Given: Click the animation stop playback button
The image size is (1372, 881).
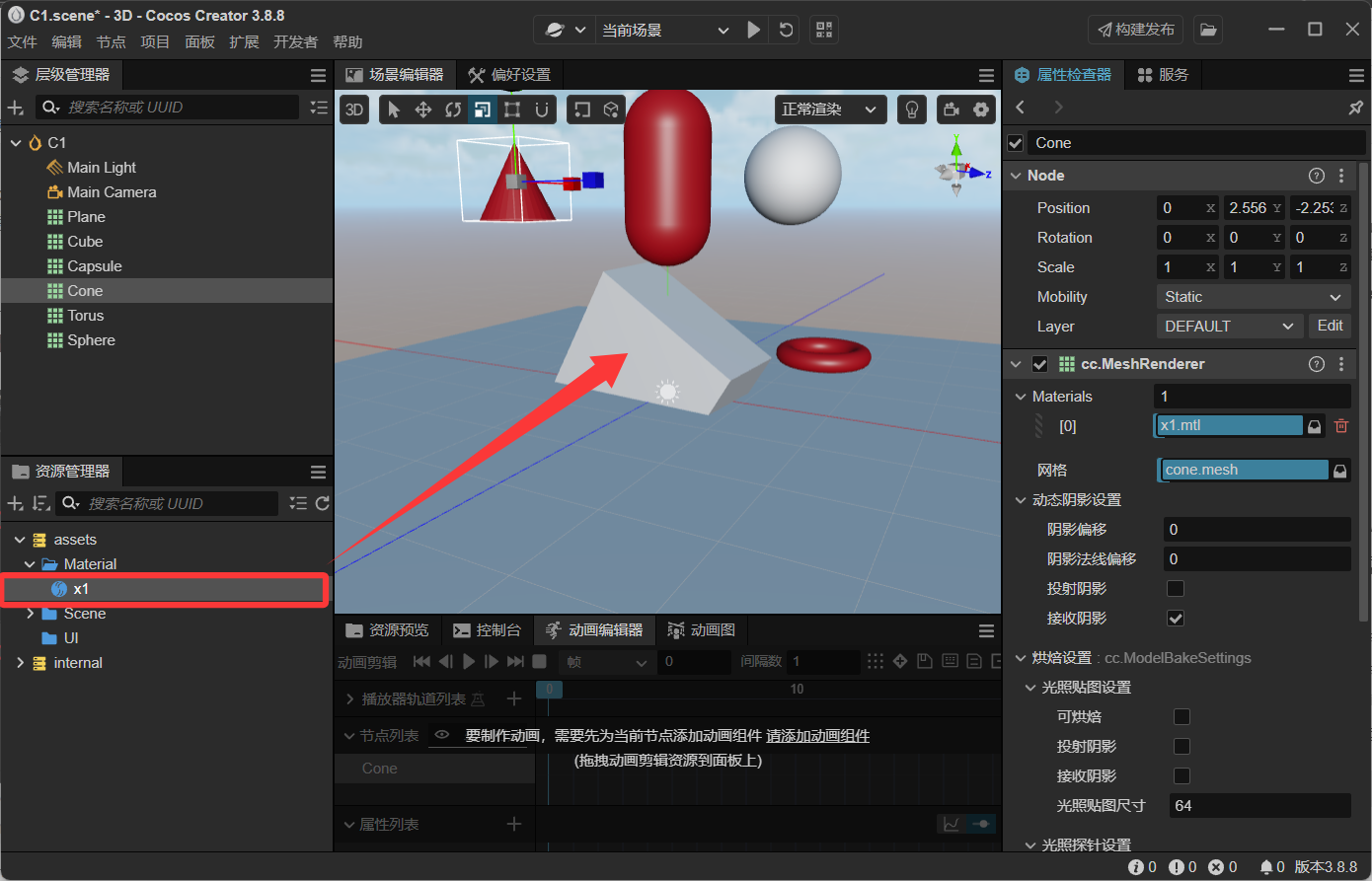Looking at the screenshot, I should pos(539,661).
